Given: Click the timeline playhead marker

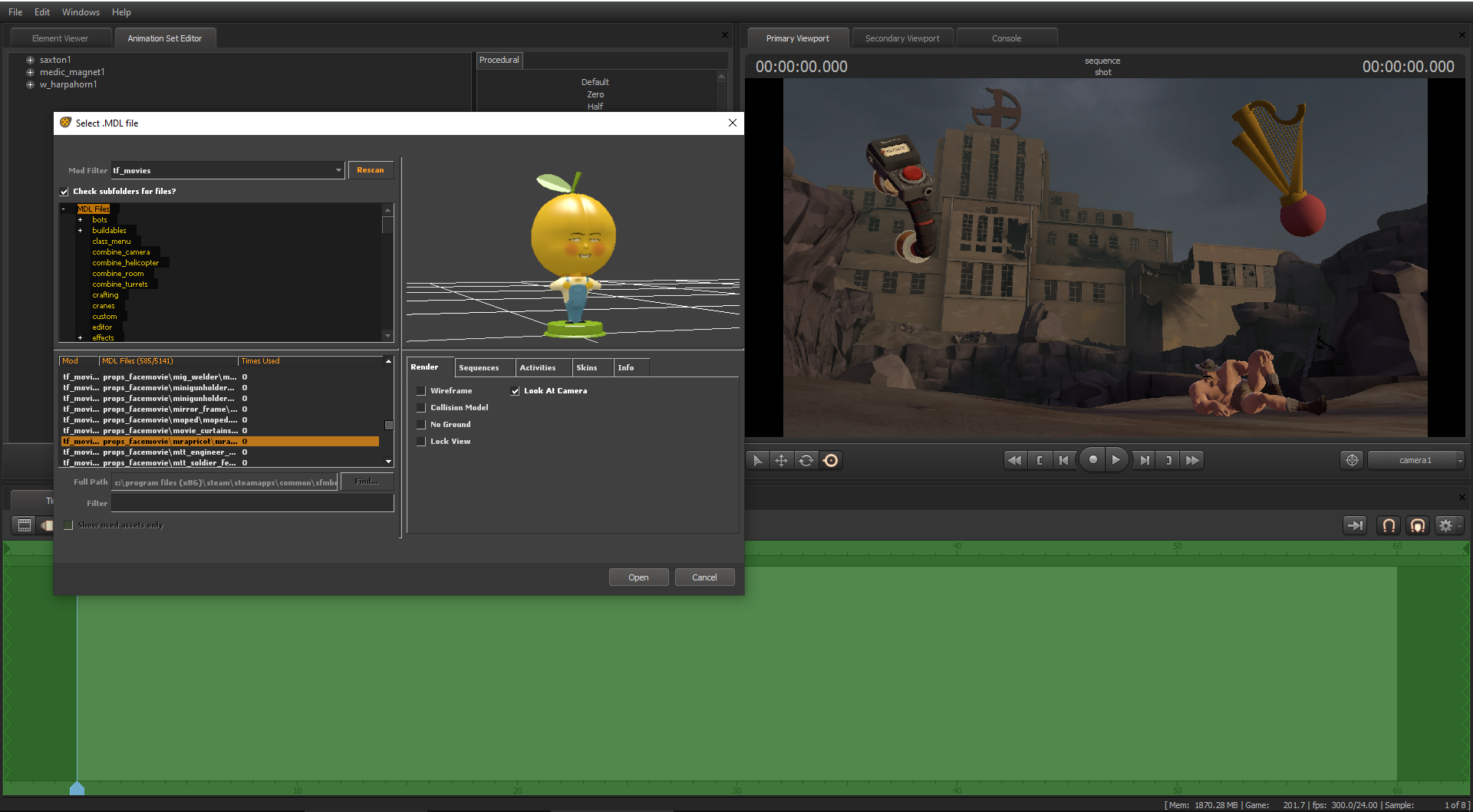Looking at the screenshot, I should (x=77, y=788).
